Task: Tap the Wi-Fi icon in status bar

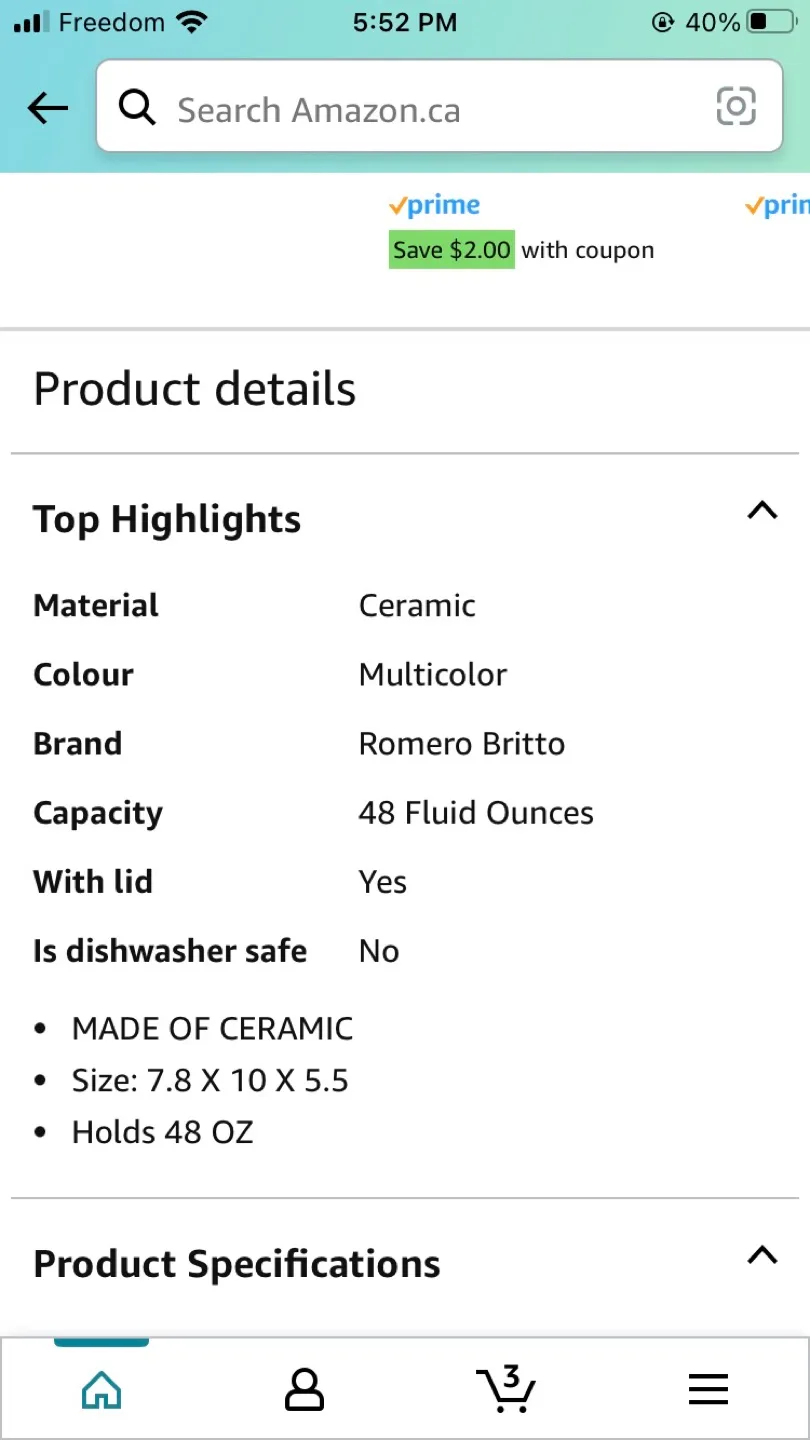Action: click(191, 20)
